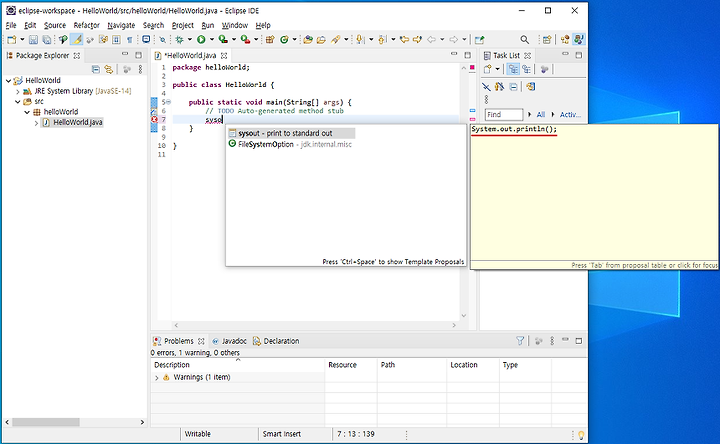720x444 pixels.
Task: Open the Task List view menu dots
Action: pyautogui.click(x=486, y=99)
